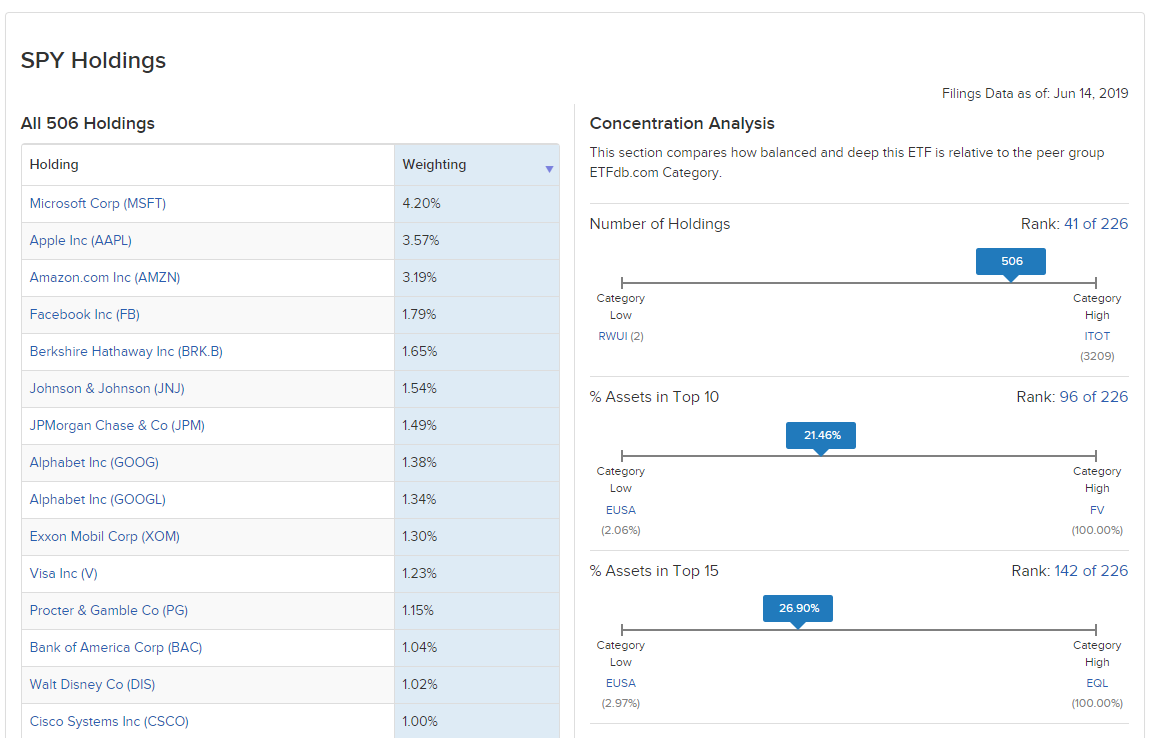Open Cisco Systems Inc (CSCO) link
Viewport: 1151px width, 738px height.
109,721
